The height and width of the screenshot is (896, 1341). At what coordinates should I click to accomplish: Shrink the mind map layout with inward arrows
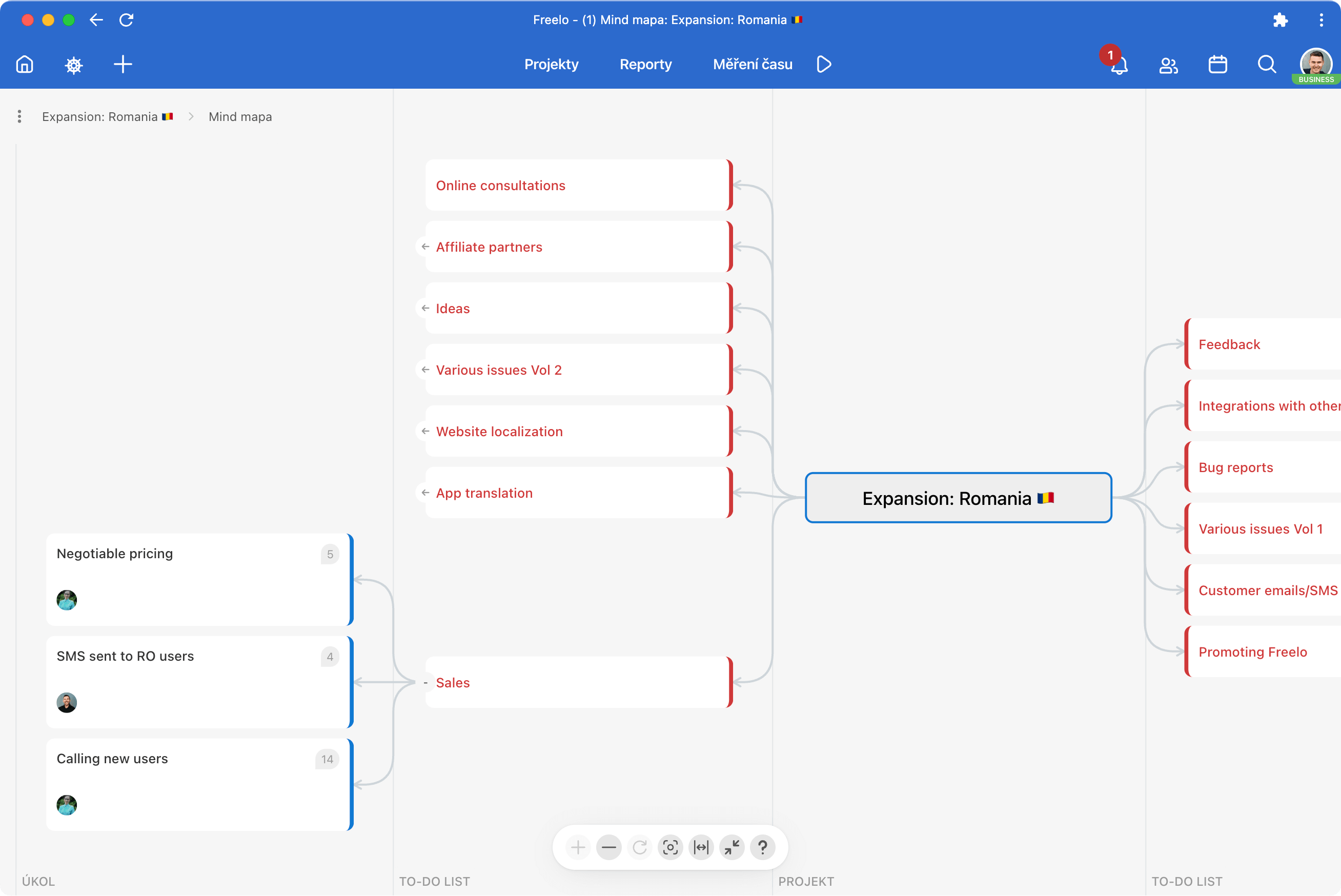click(732, 847)
